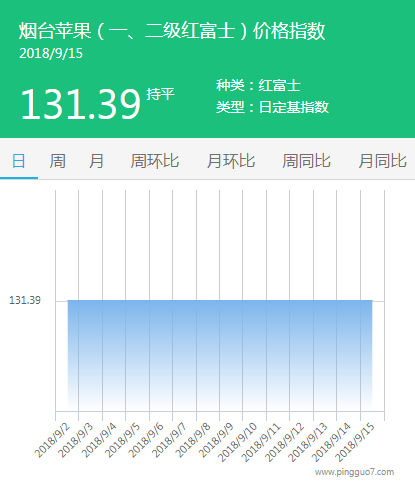Click the blue chart area
Viewport: 415px width, 484px height.
(x=220, y=355)
